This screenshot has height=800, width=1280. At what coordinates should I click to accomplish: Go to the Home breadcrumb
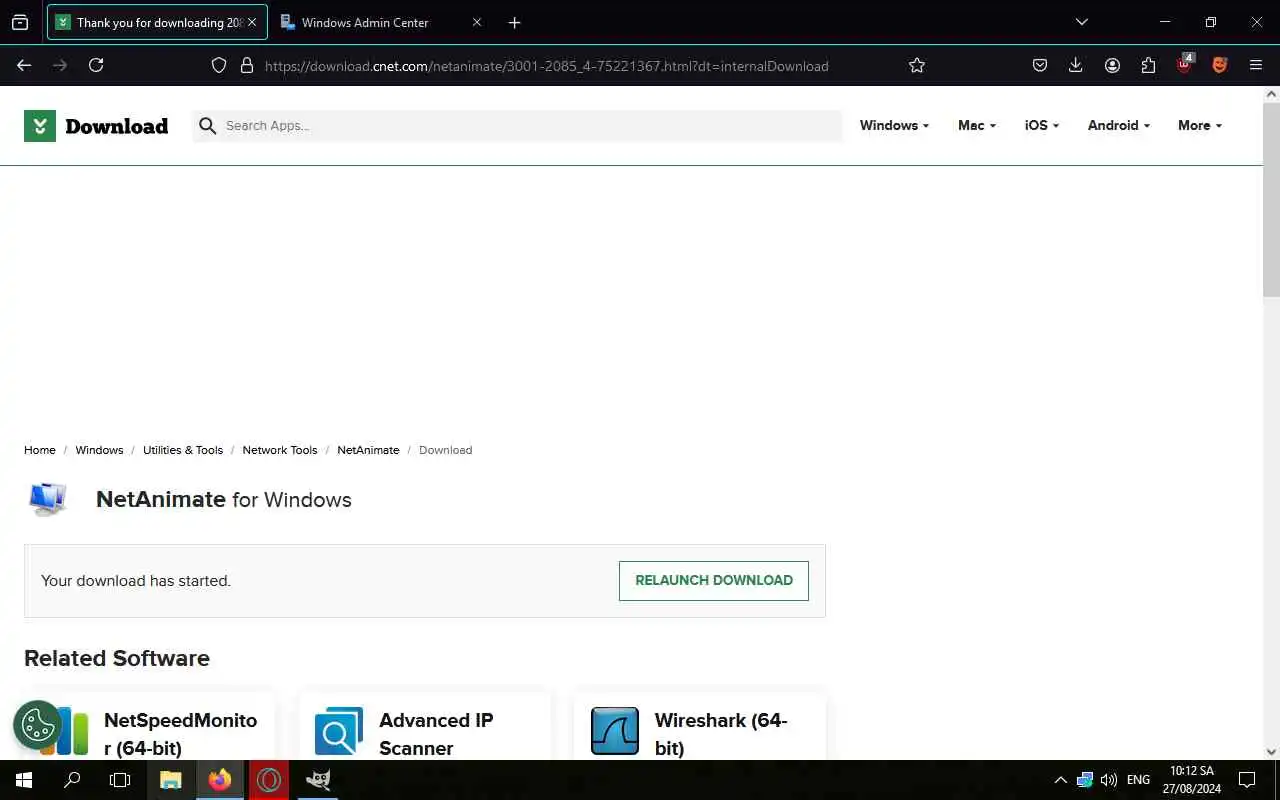[40, 450]
